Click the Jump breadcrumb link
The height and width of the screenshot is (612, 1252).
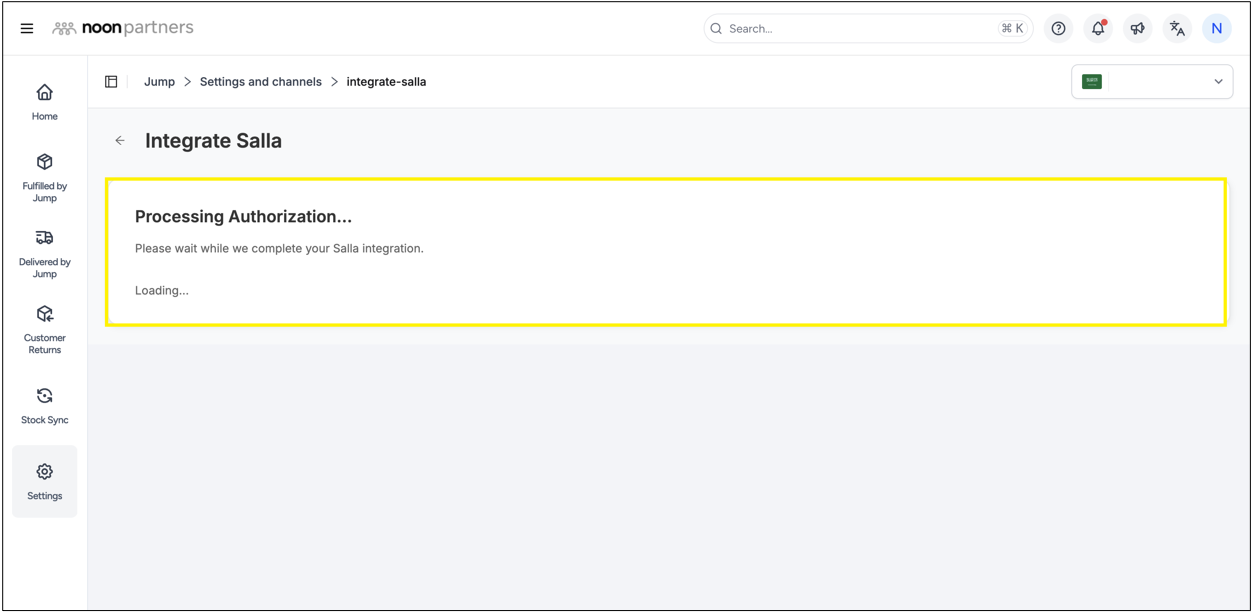coord(159,82)
